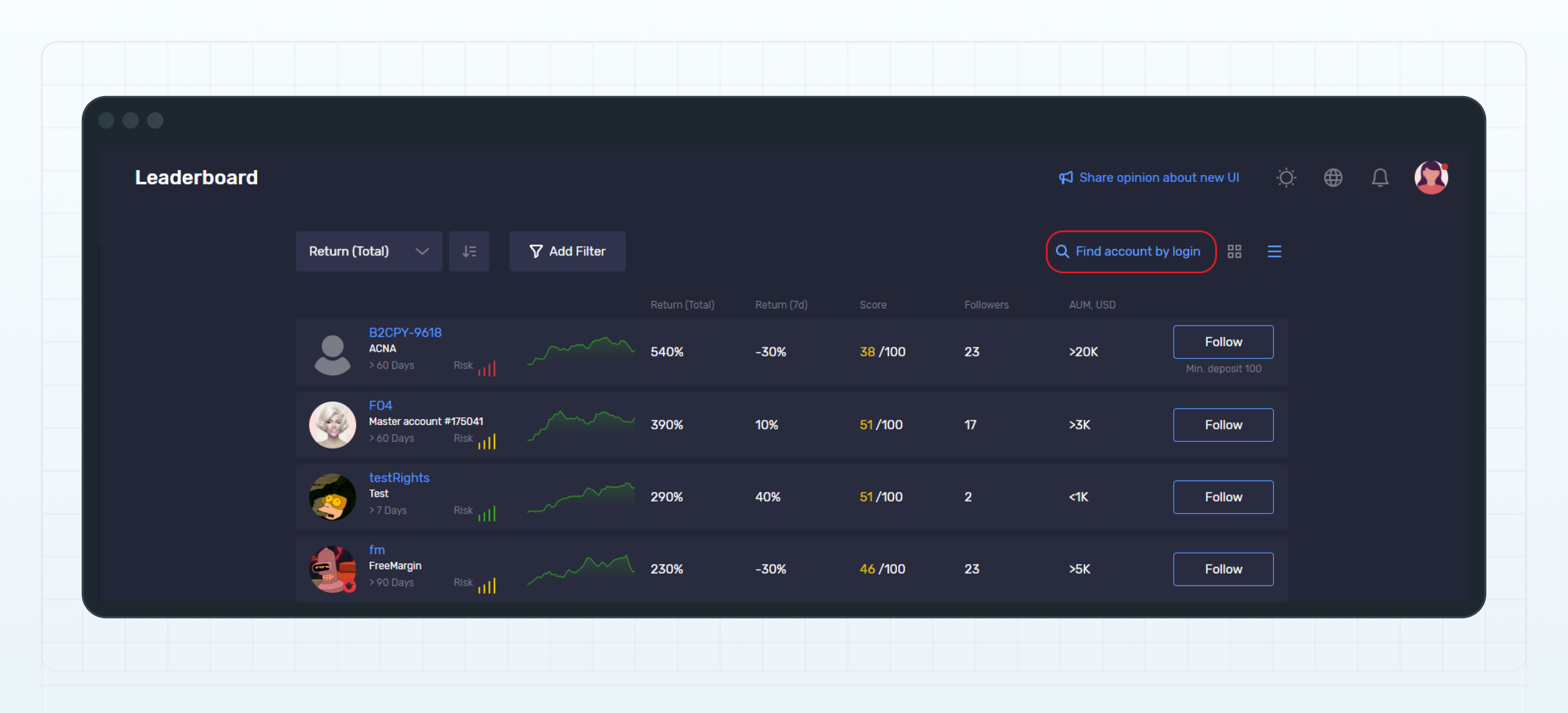Switch to grid view layout
Image resolution: width=1568 pixels, height=713 pixels.
pyautogui.click(x=1234, y=251)
